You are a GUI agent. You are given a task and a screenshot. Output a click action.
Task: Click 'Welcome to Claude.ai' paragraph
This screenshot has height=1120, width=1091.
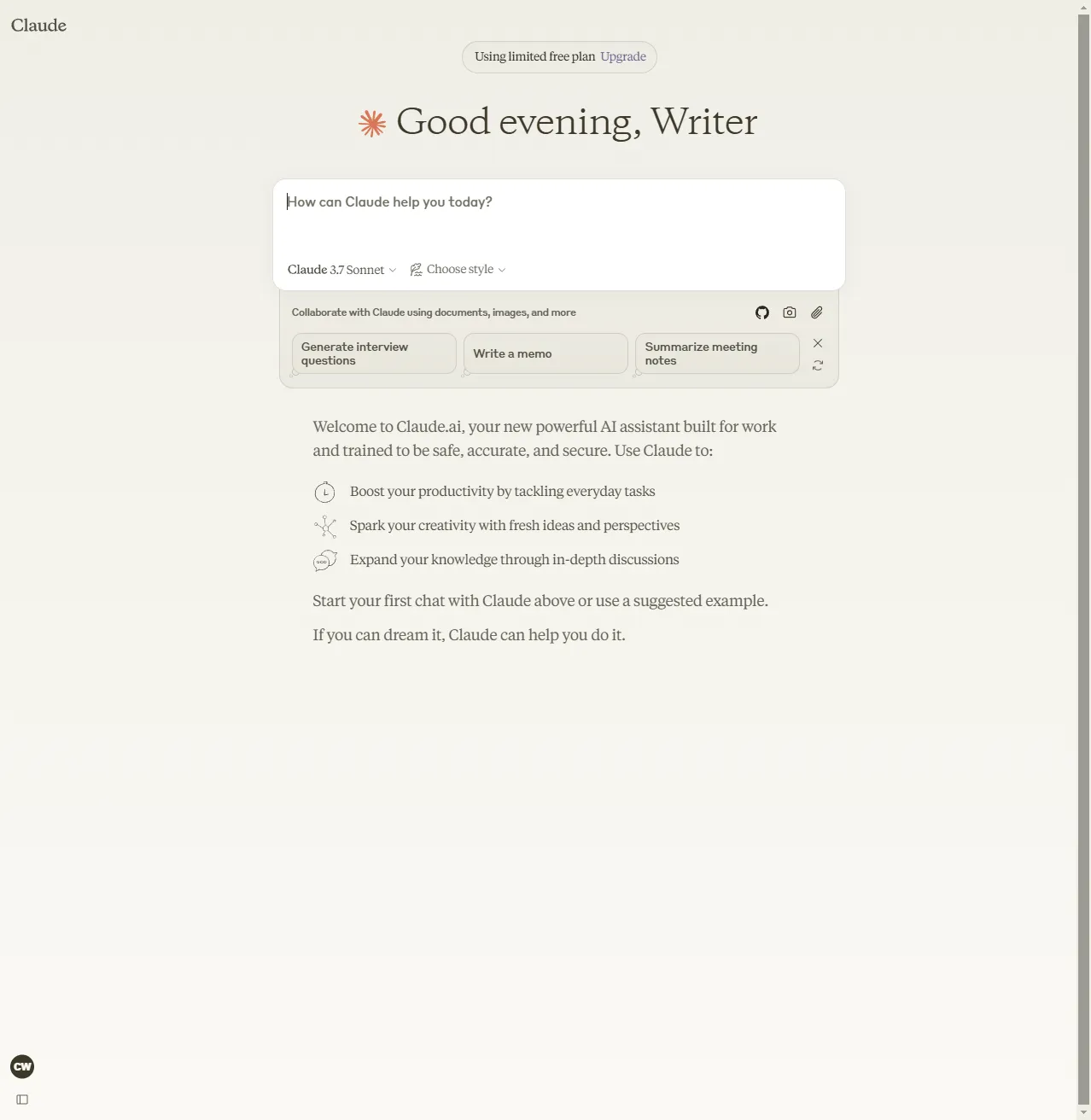[x=545, y=439]
